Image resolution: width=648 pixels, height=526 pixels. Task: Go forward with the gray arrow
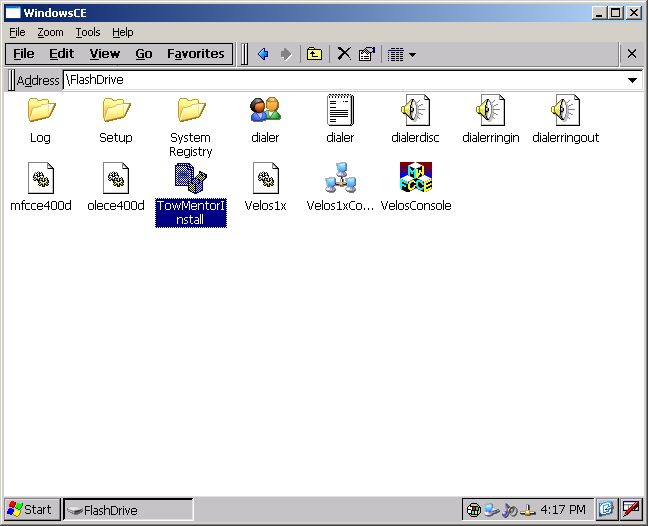[x=286, y=54]
